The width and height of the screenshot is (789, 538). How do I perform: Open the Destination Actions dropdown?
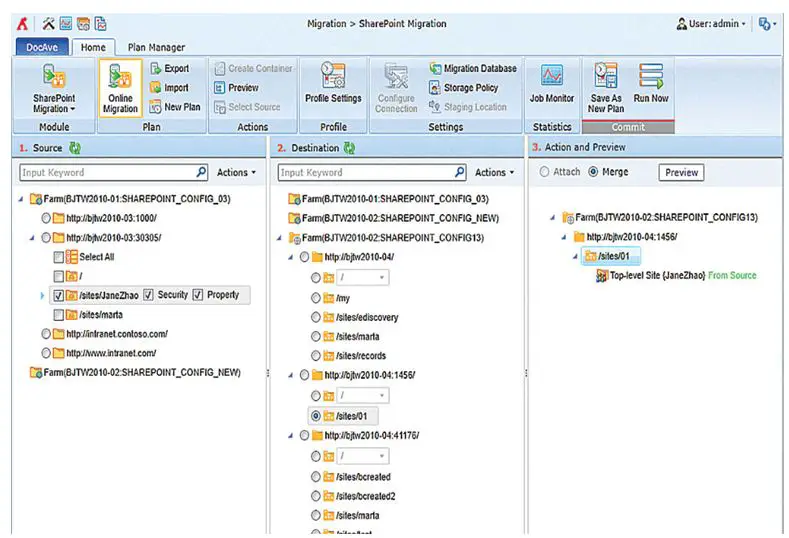(x=494, y=172)
